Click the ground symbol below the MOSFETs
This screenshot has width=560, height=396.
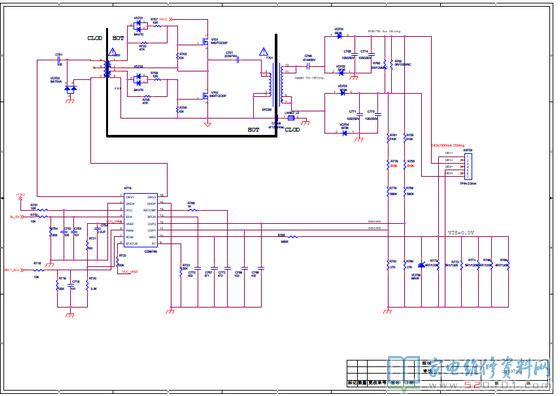click(x=207, y=124)
